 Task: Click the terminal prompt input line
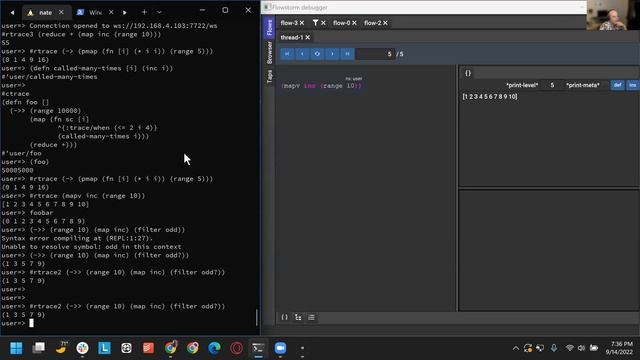pyautogui.click(x=130, y=323)
